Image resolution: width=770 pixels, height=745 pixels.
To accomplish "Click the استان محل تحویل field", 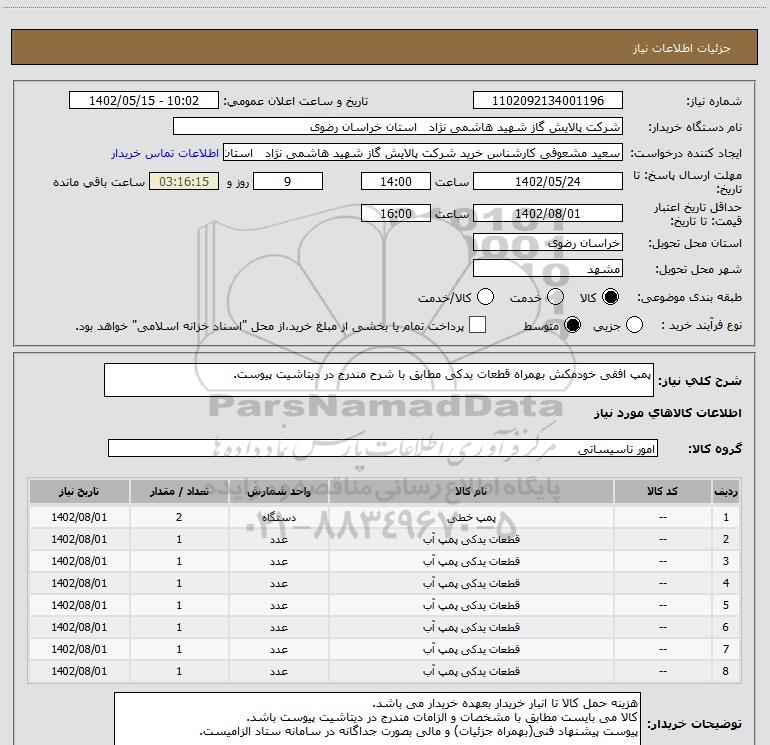I will [547, 242].
